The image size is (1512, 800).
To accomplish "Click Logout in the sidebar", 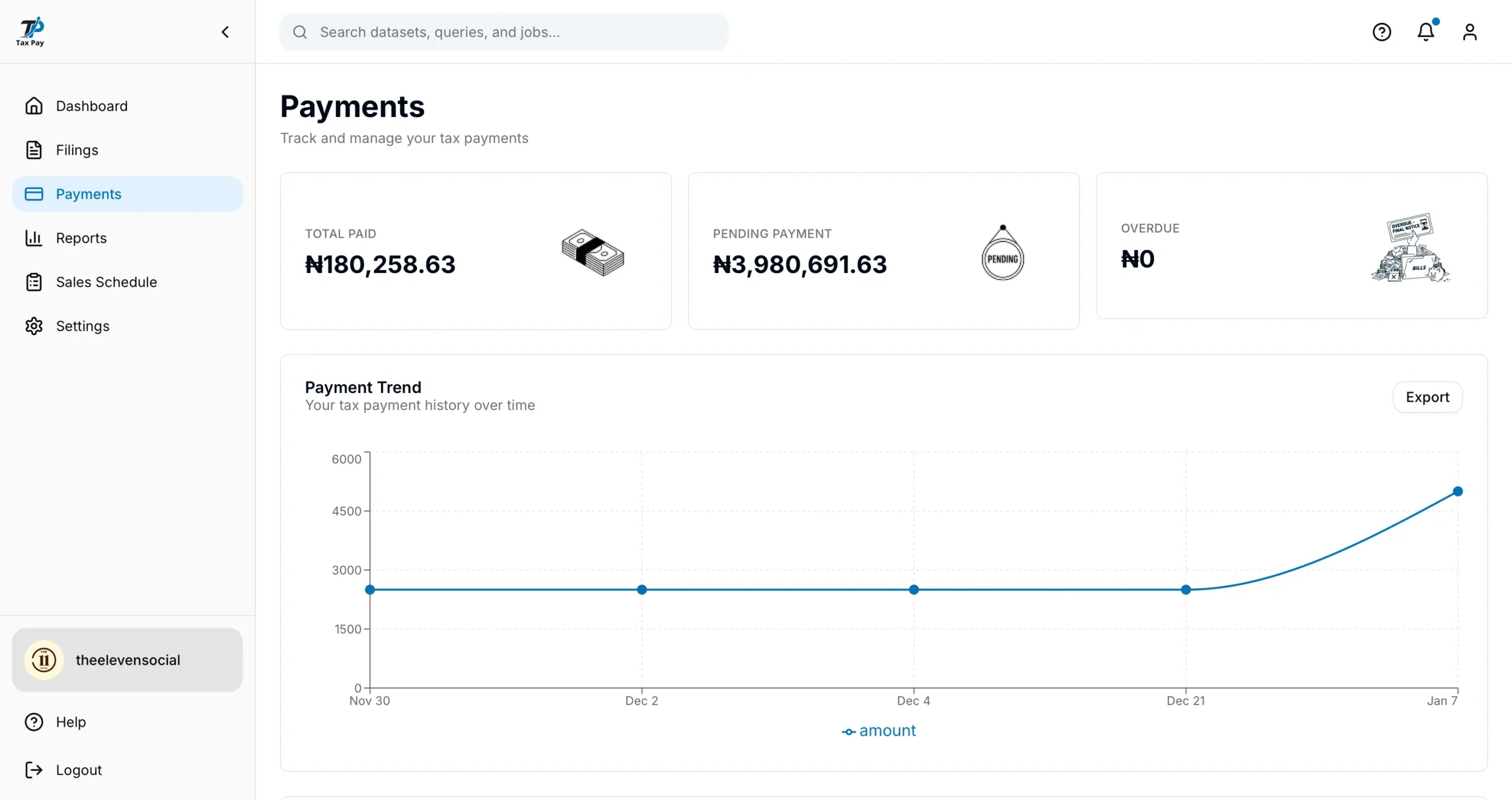I will click(79, 770).
